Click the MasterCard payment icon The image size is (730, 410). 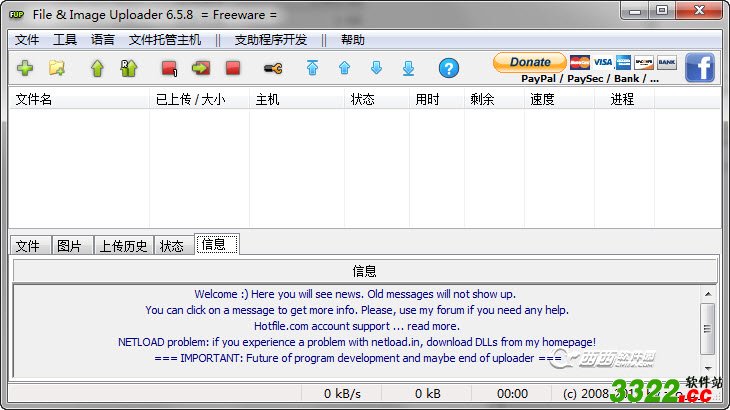580,62
